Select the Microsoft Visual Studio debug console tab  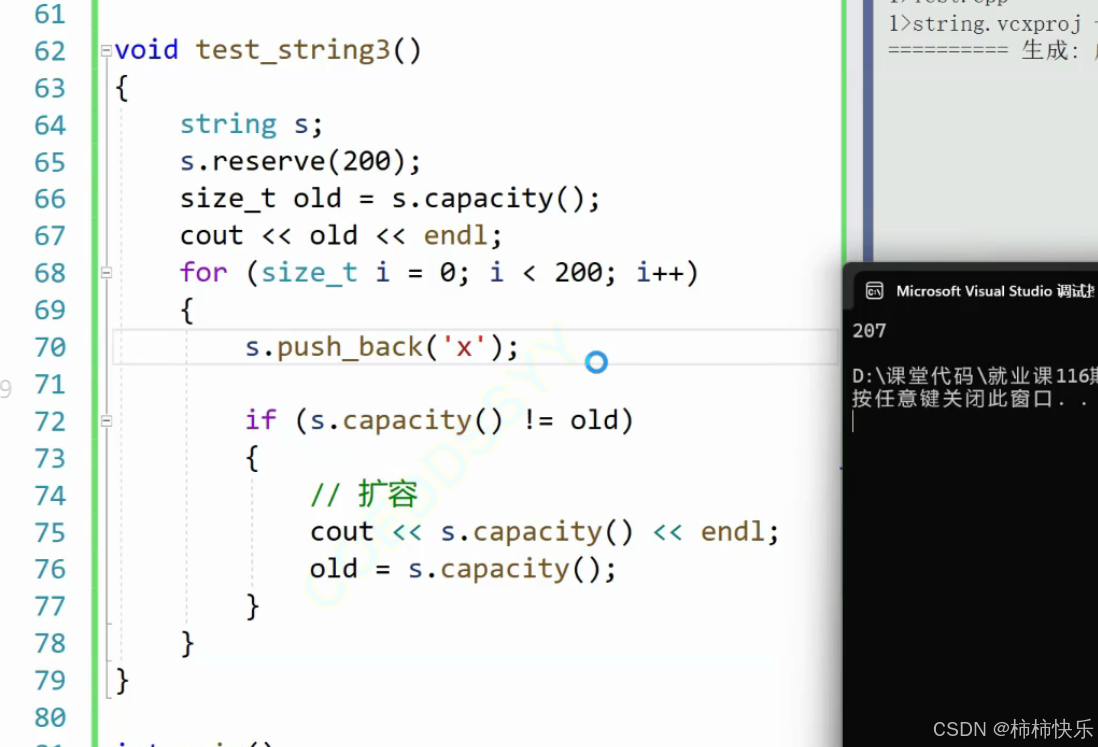click(x=994, y=291)
